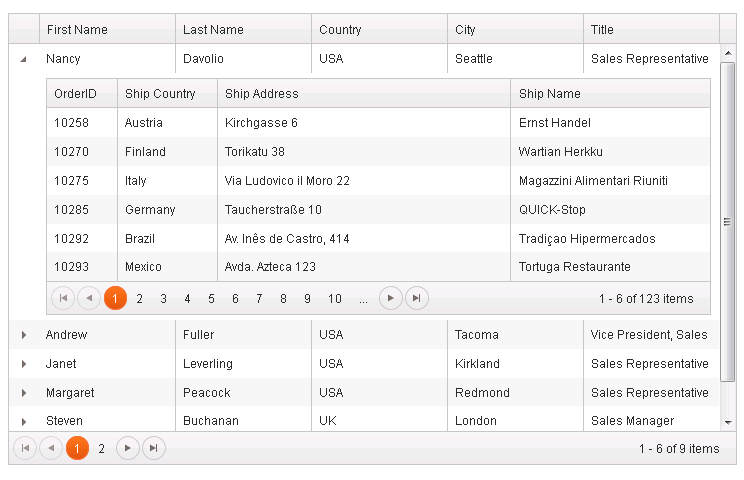Expand Janet Leverling's row details
The width and height of the screenshot is (744, 480).
coord(23,364)
